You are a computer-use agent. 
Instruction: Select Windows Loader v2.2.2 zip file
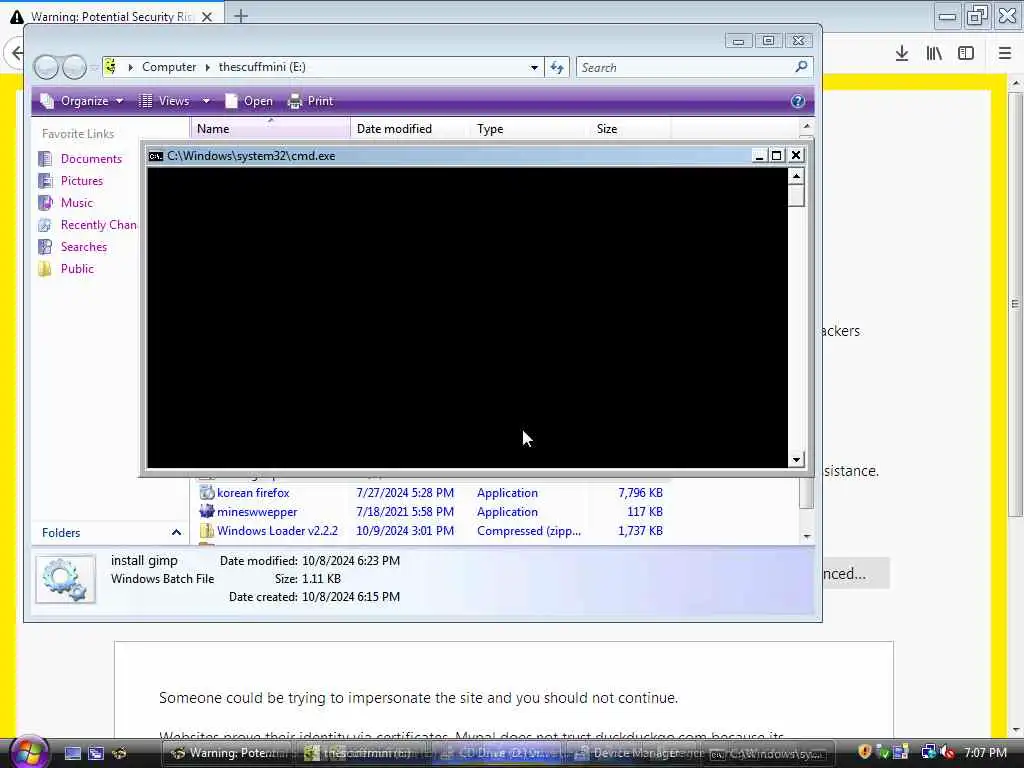277,531
